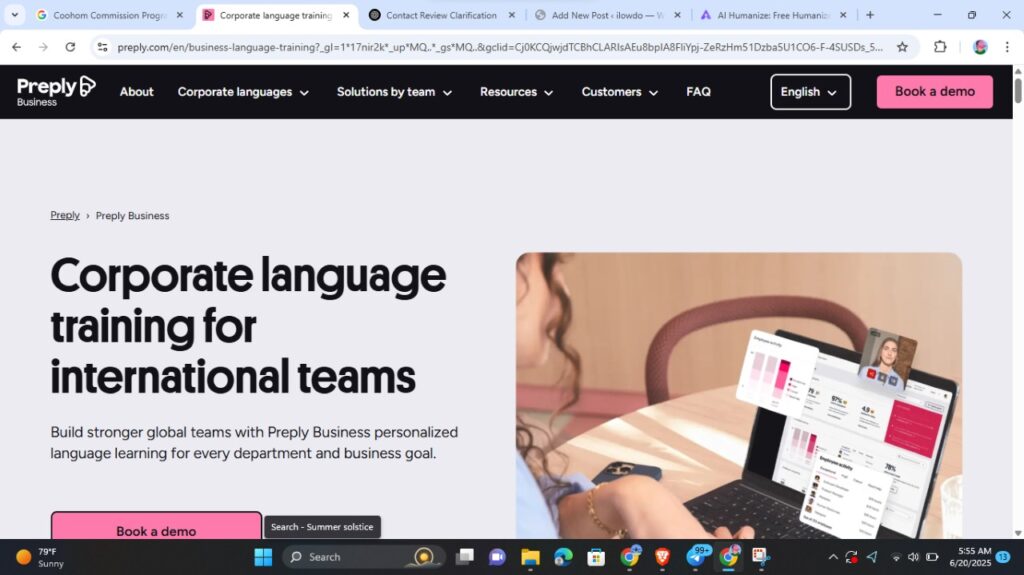1024x575 pixels.
Task: Click the taskbar Search box
Action: [364, 557]
